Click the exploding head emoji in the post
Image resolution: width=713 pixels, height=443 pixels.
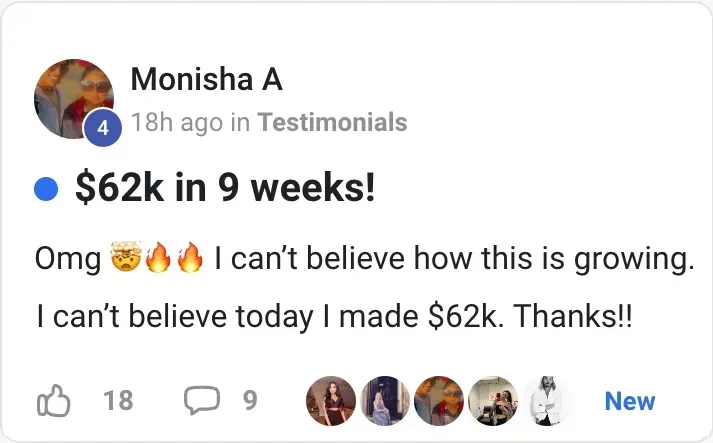pyautogui.click(x=124, y=261)
